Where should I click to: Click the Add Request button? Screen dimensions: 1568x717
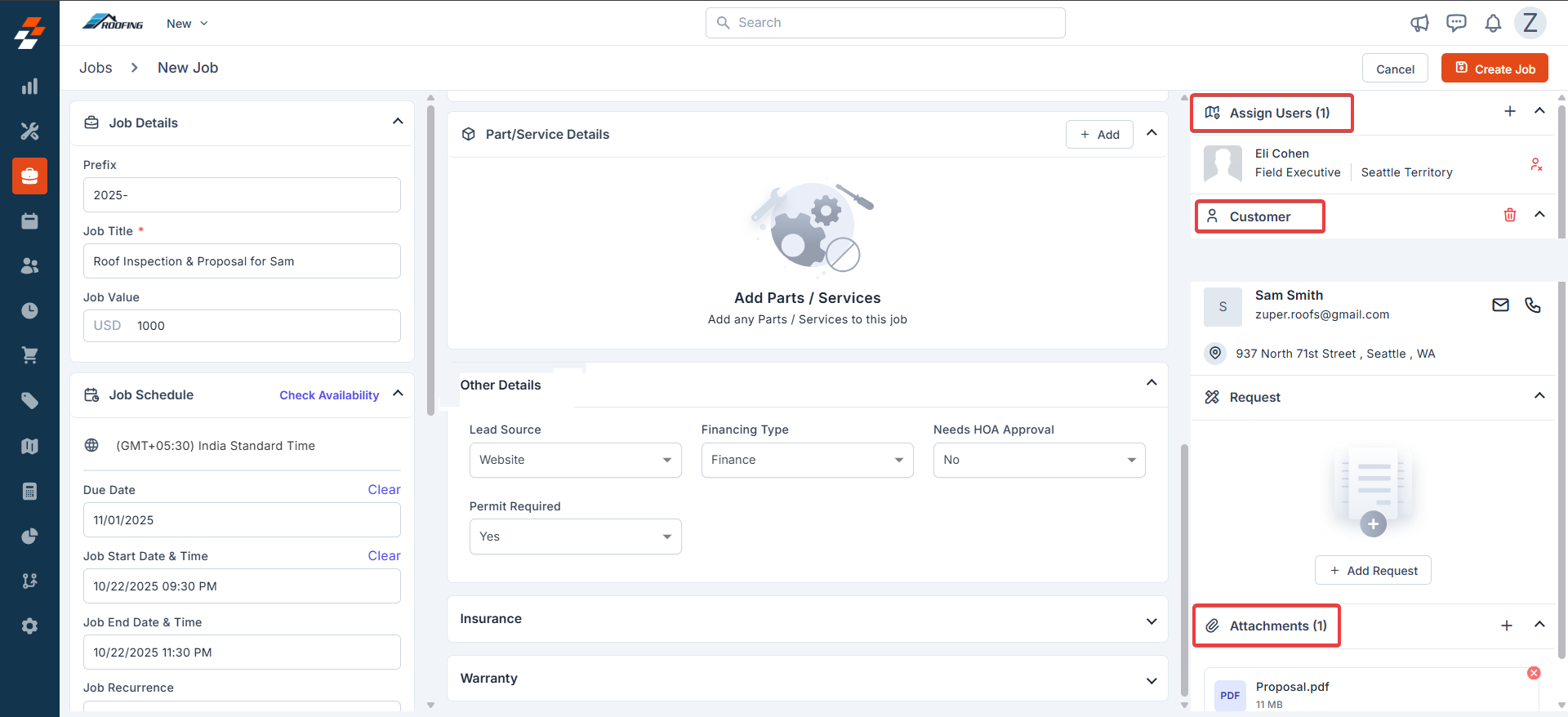coord(1373,570)
